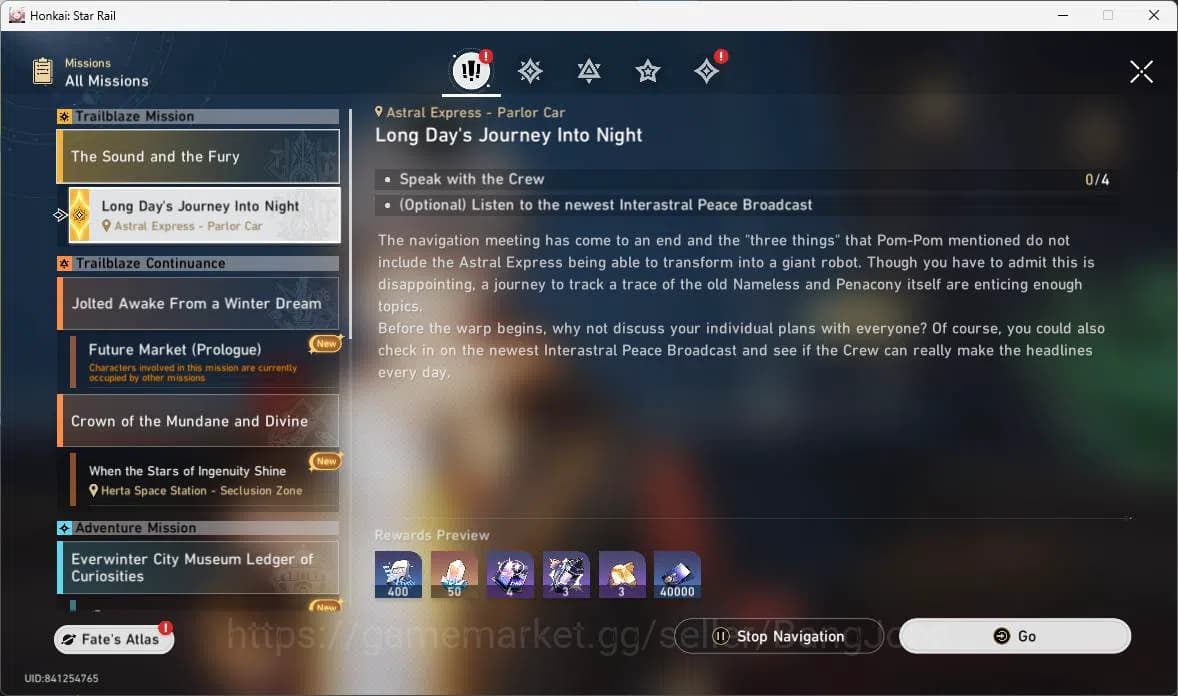Click the 0/4 progress counter
Viewport: 1178px width, 696px height.
pyautogui.click(x=1097, y=180)
